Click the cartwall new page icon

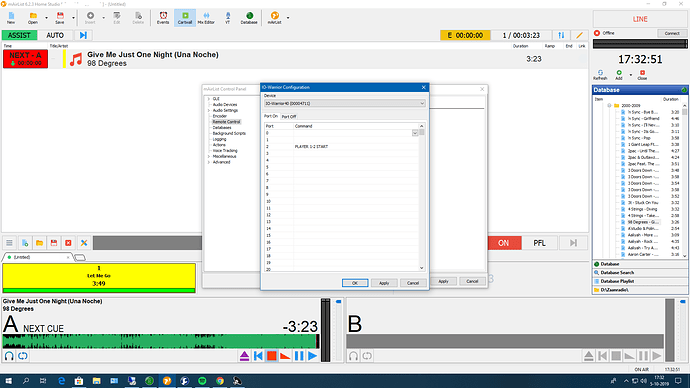pyautogui.click(x=25, y=243)
